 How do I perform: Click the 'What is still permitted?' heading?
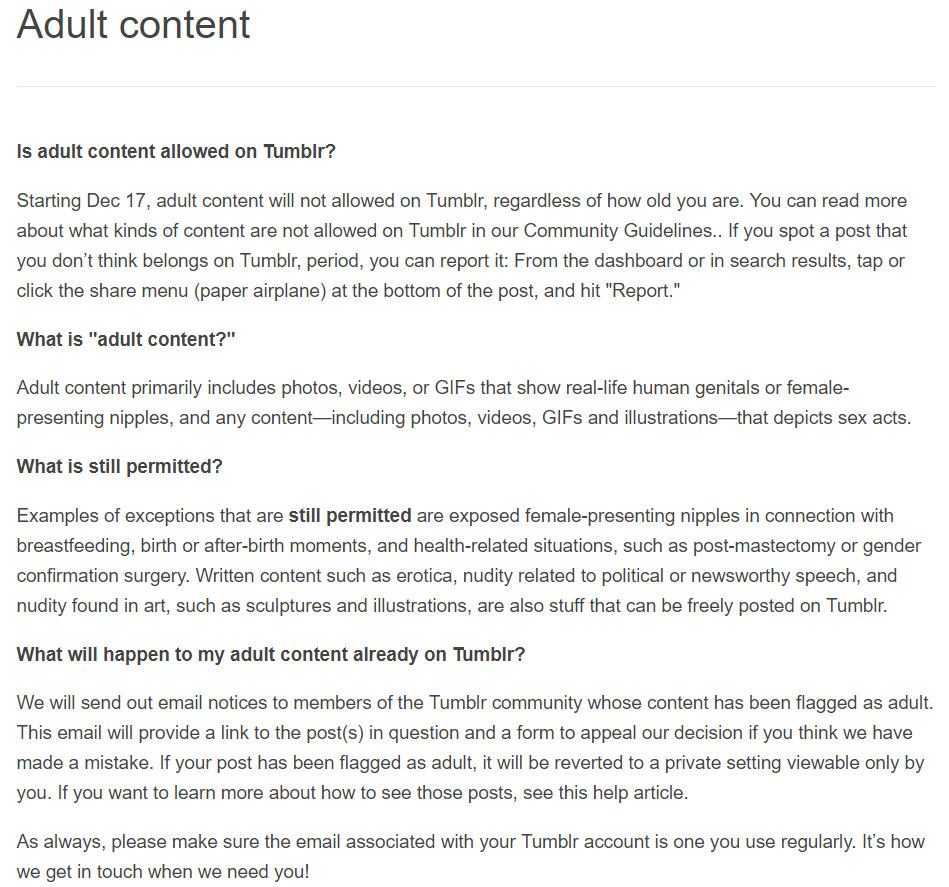pyautogui.click(x=120, y=466)
